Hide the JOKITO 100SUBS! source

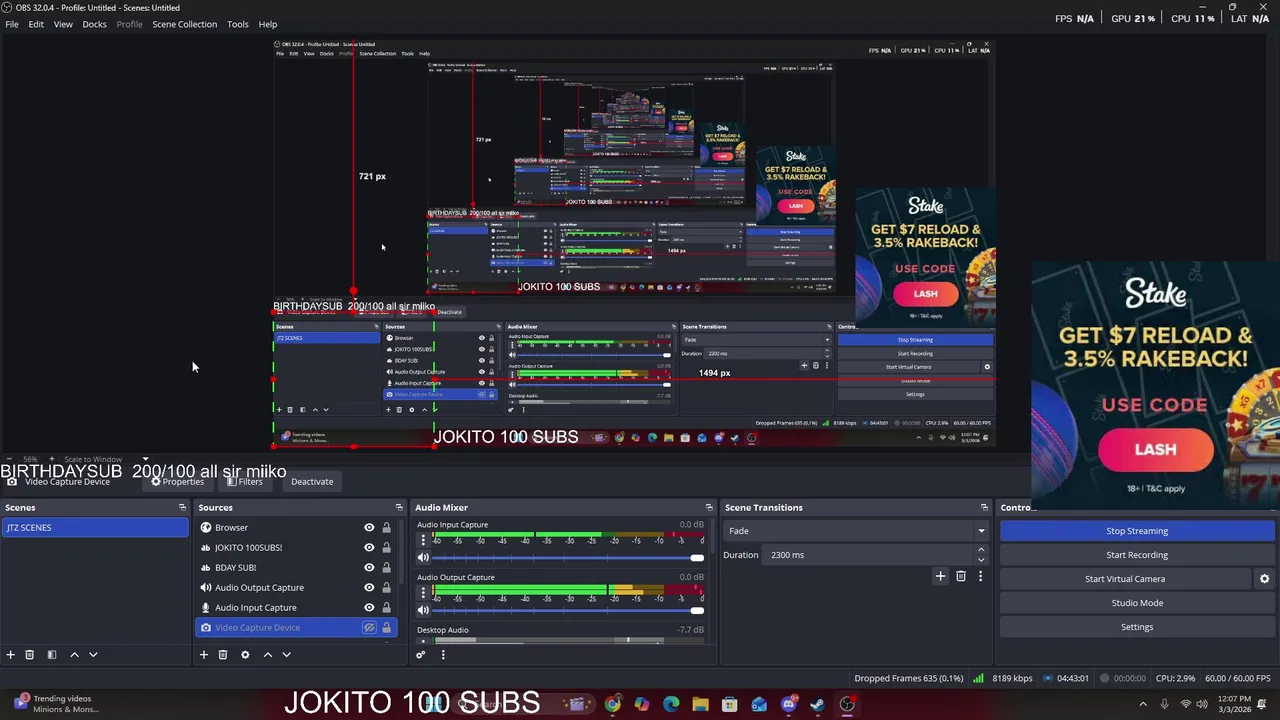coord(369,548)
